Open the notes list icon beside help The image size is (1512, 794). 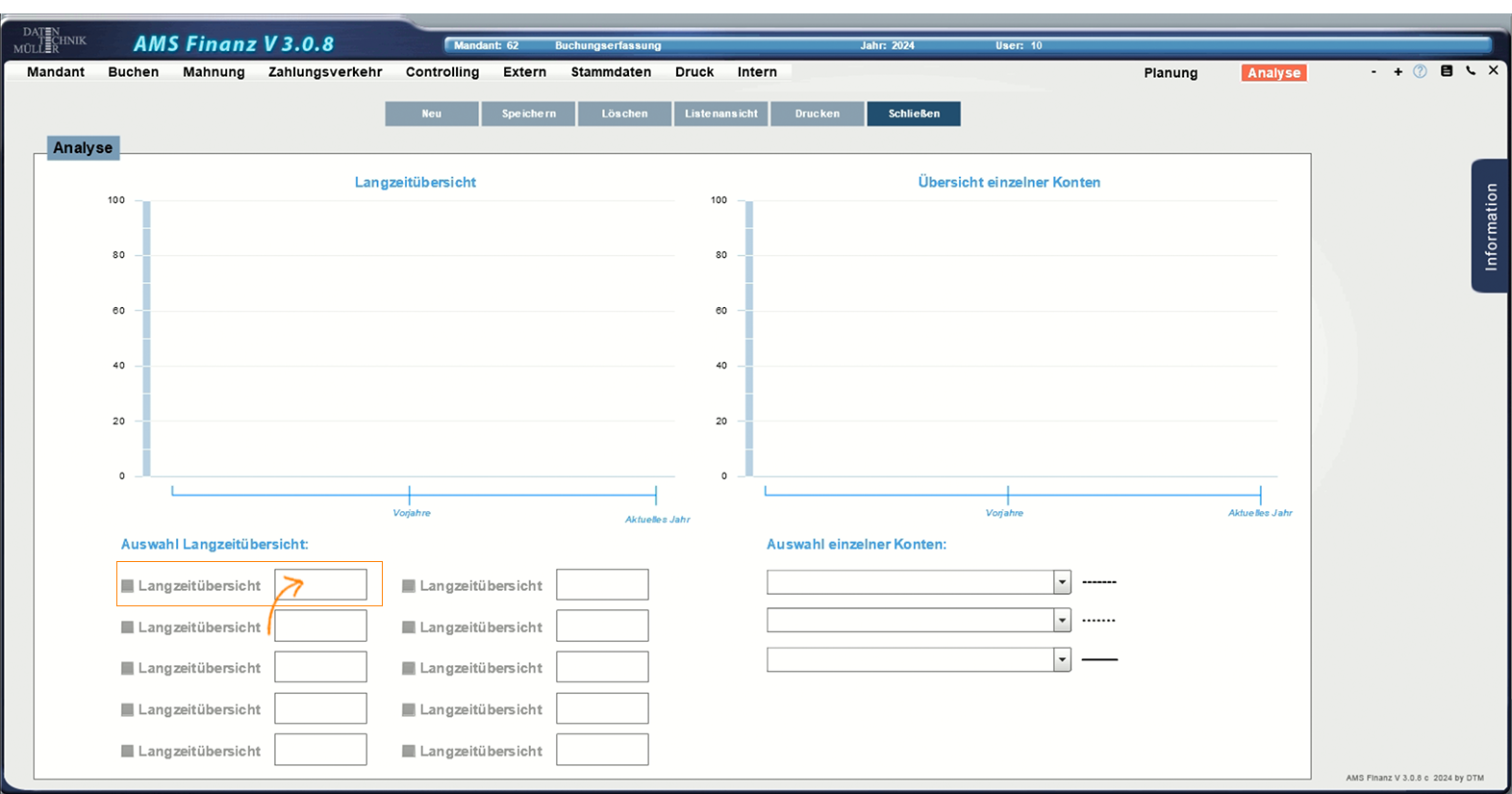tap(1446, 71)
